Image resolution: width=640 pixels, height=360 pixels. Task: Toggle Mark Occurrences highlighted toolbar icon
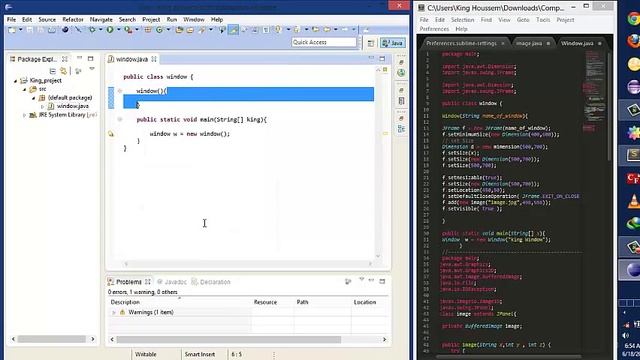coord(233,29)
